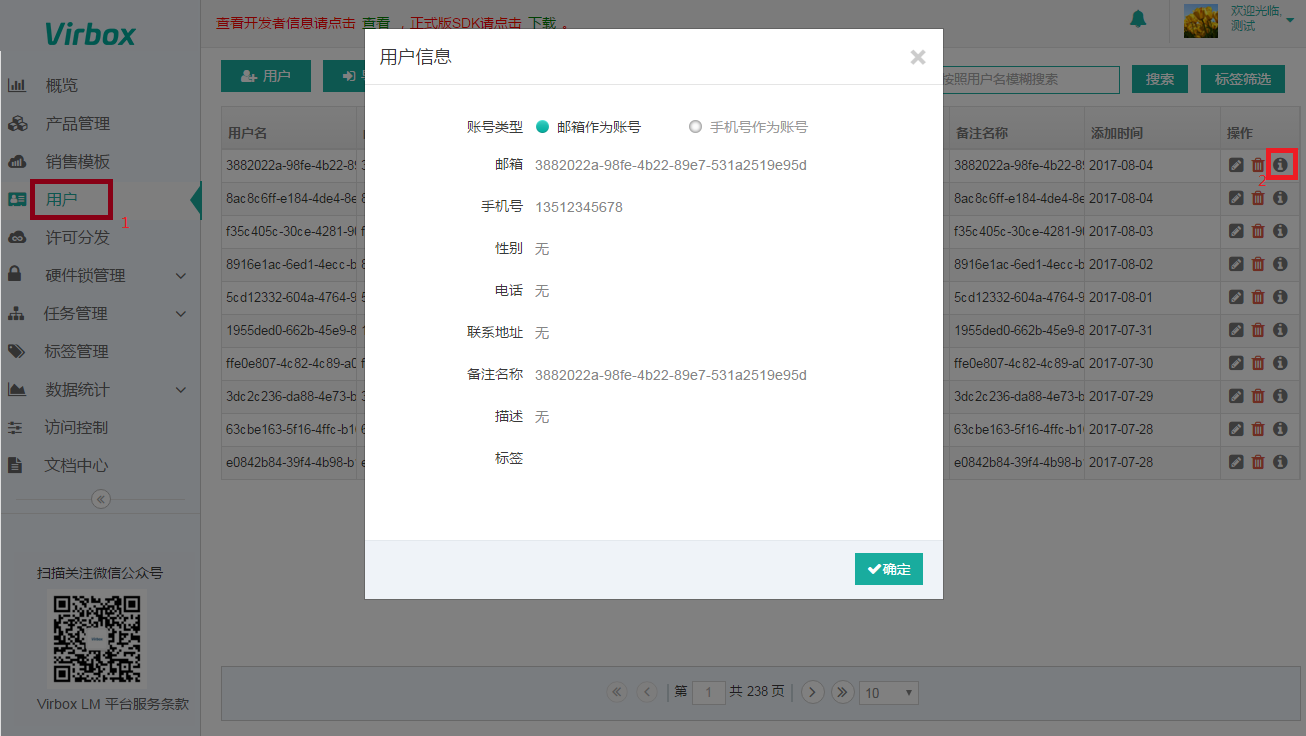Jump to the last page of users
The width and height of the screenshot is (1306, 736).
click(x=842, y=692)
